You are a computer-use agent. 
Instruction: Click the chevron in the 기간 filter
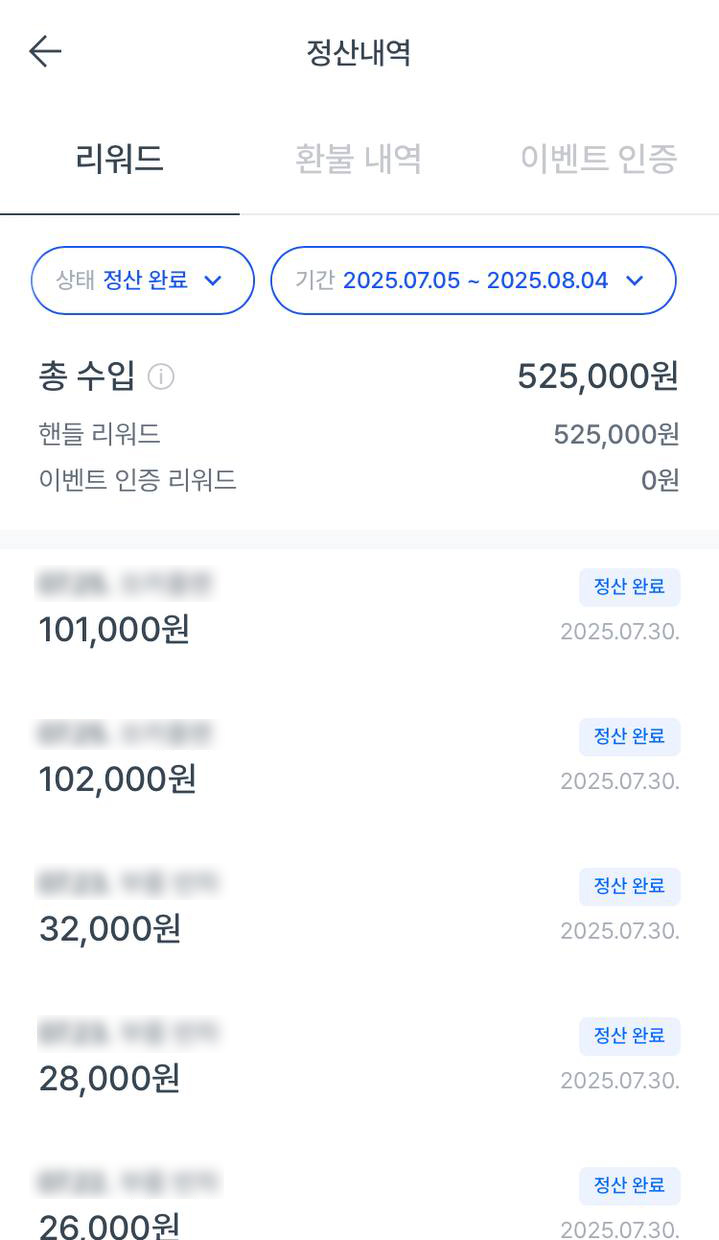click(634, 281)
